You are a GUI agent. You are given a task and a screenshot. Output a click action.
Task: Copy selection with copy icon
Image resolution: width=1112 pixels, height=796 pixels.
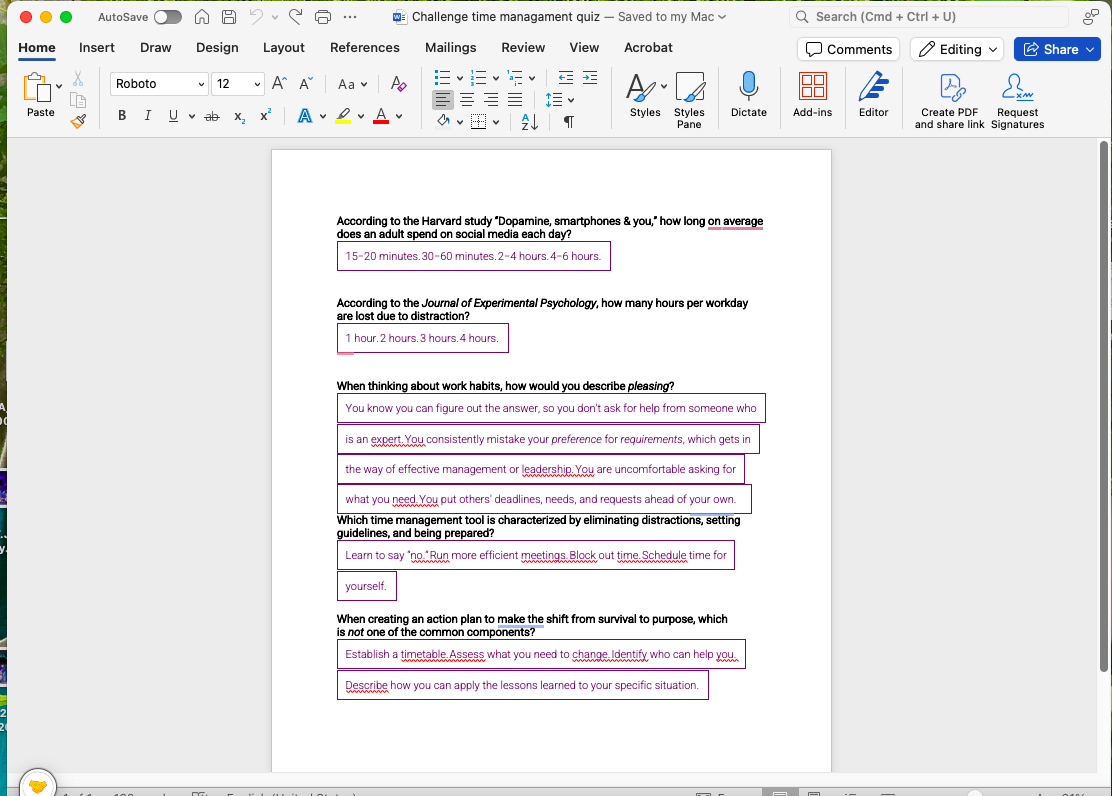pyautogui.click(x=78, y=100)
